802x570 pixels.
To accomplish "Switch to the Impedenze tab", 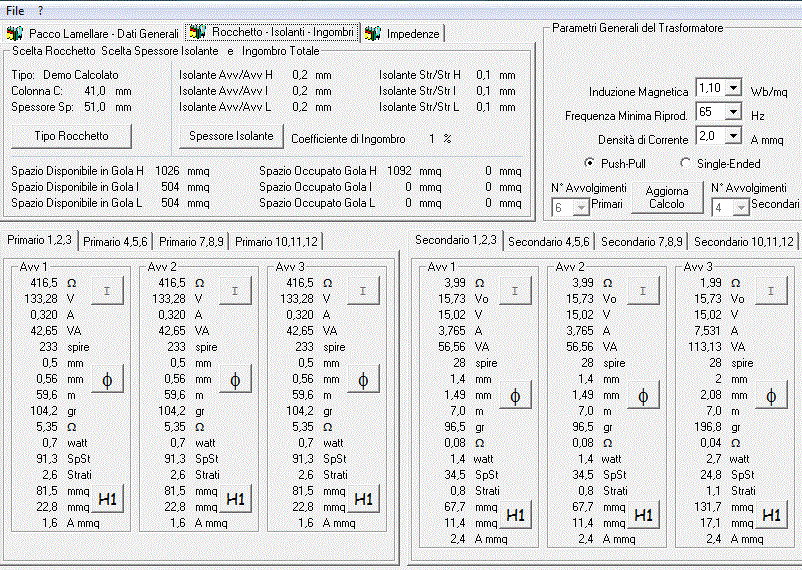I will point(403,34).
